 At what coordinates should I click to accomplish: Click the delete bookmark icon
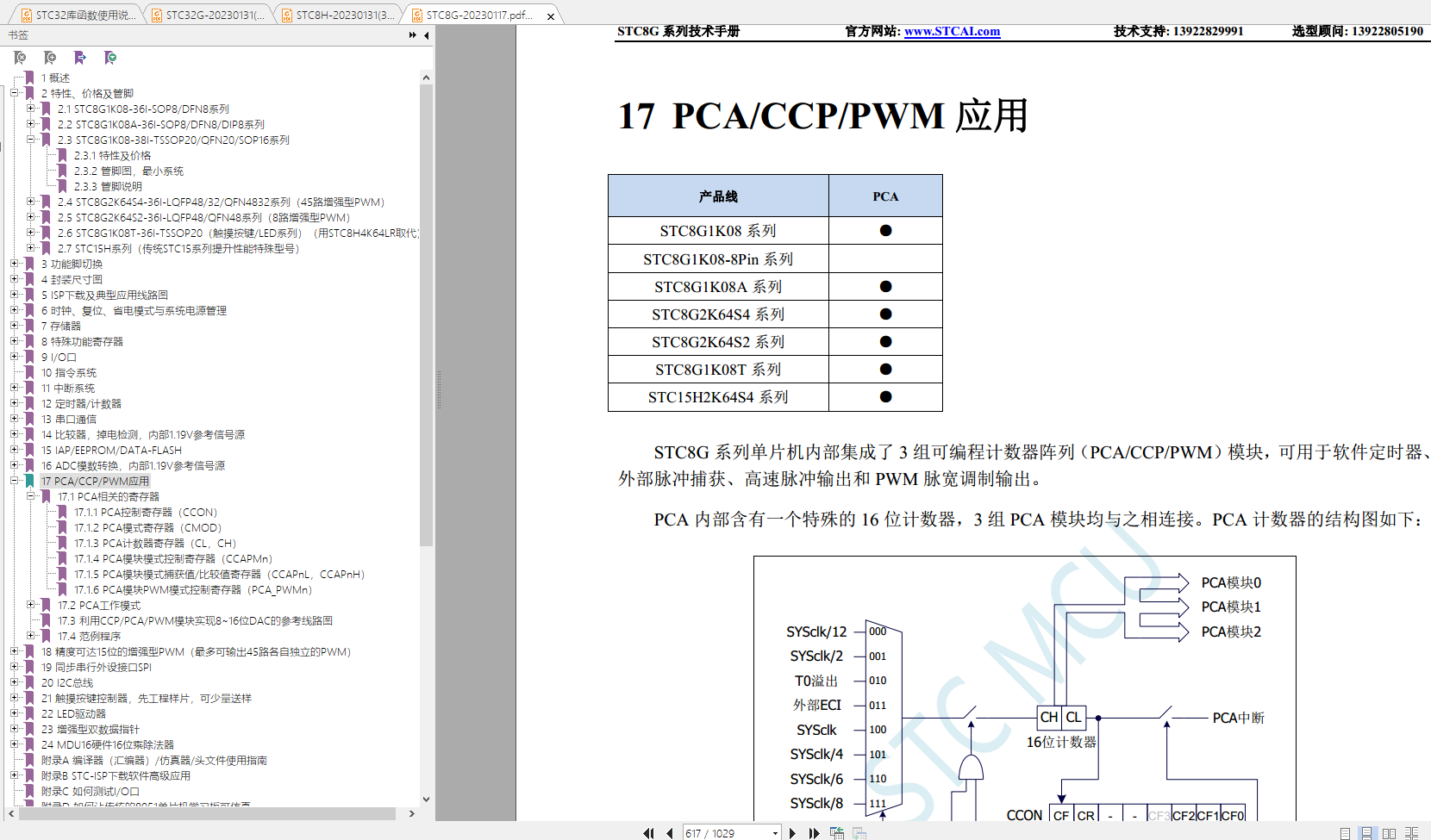(20, 58)
